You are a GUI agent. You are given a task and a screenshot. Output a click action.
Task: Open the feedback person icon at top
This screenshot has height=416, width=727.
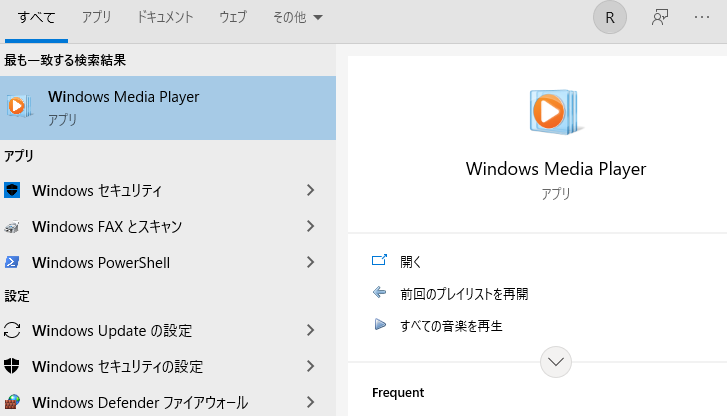coord(660,18)
